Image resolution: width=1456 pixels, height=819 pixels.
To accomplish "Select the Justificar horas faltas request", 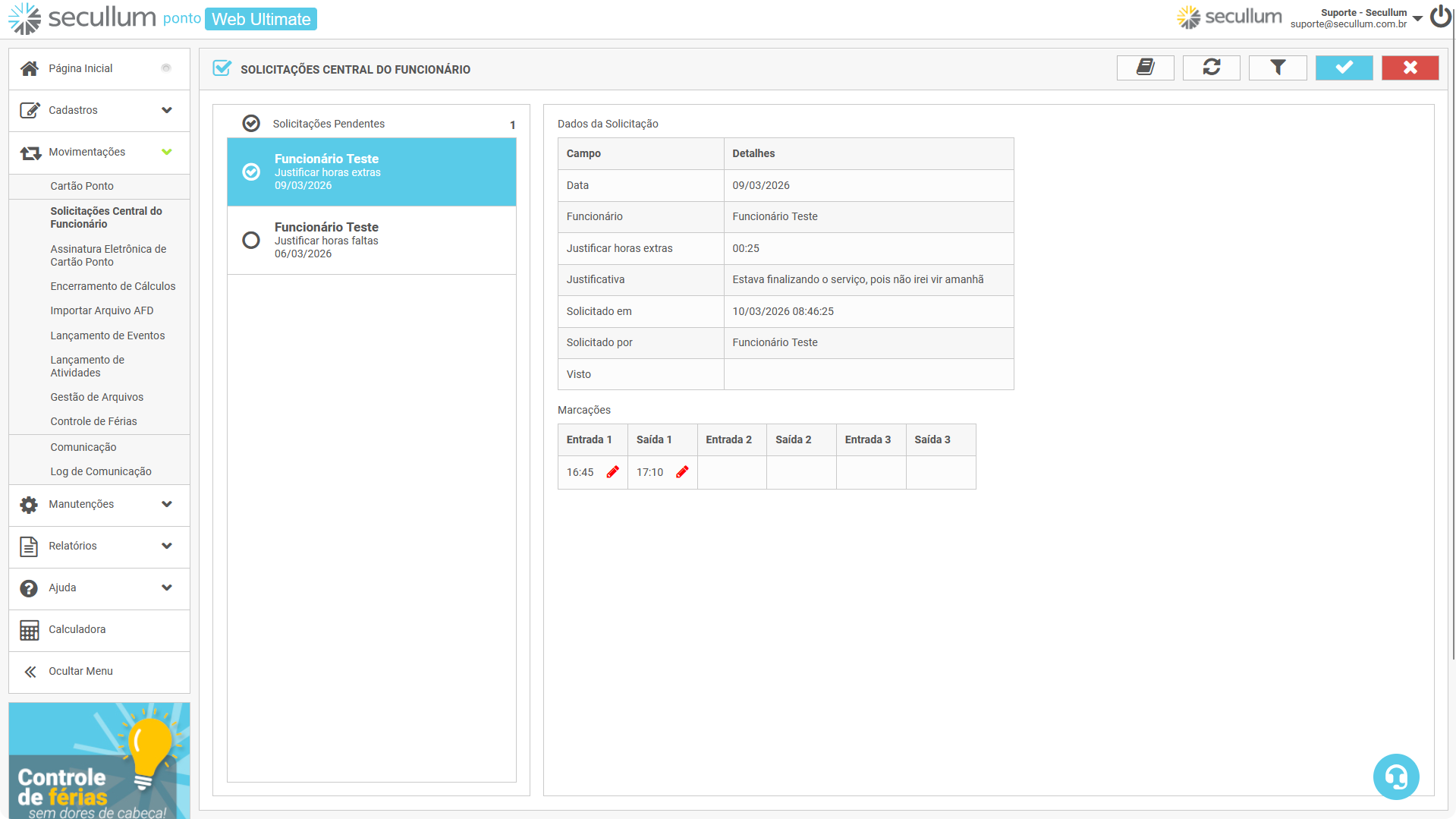I will click(x=251, y=241).
